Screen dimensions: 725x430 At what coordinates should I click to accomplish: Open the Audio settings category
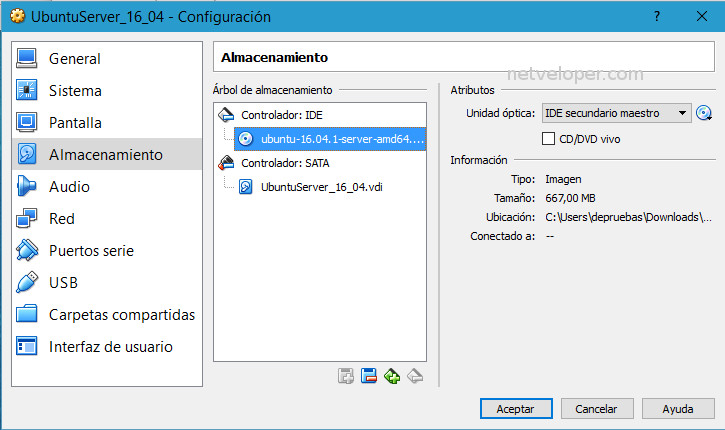pyautogui.click(x=107, y=186)
